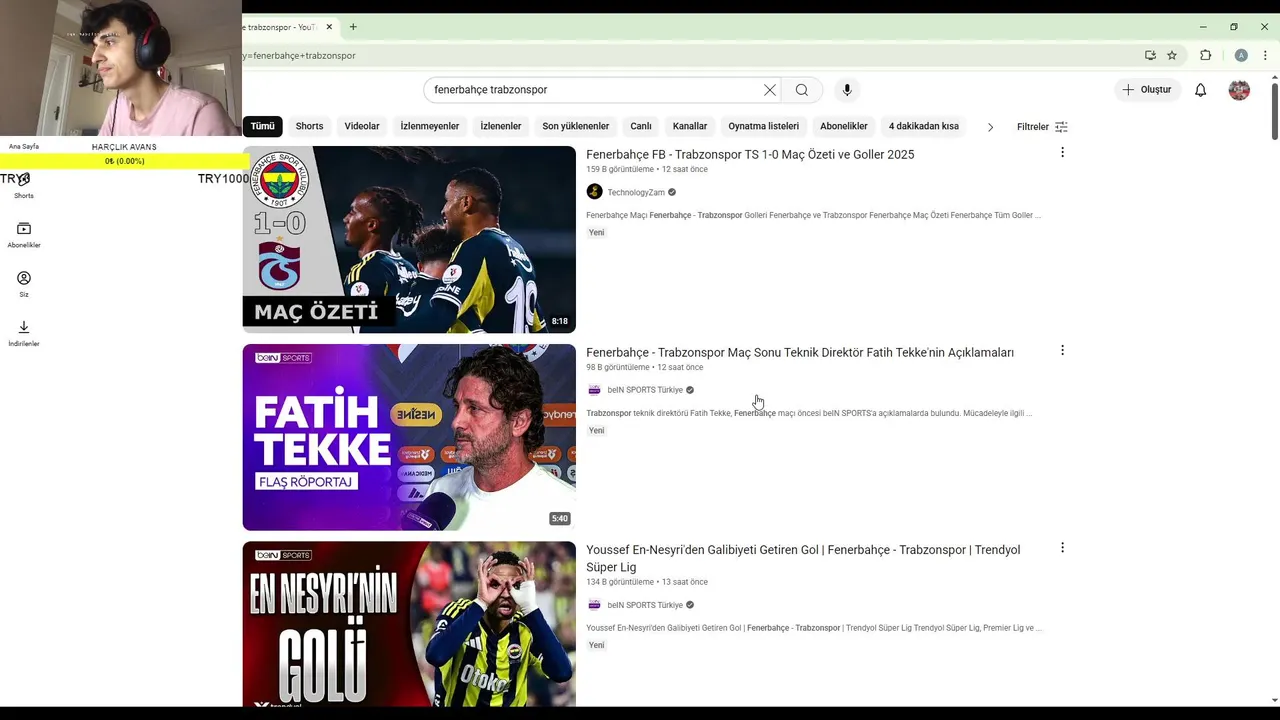1280x720 pixels.
Task: Click '134 B görüntüleme' view count text
Action: pyautogui.click(x=620, y=582)
